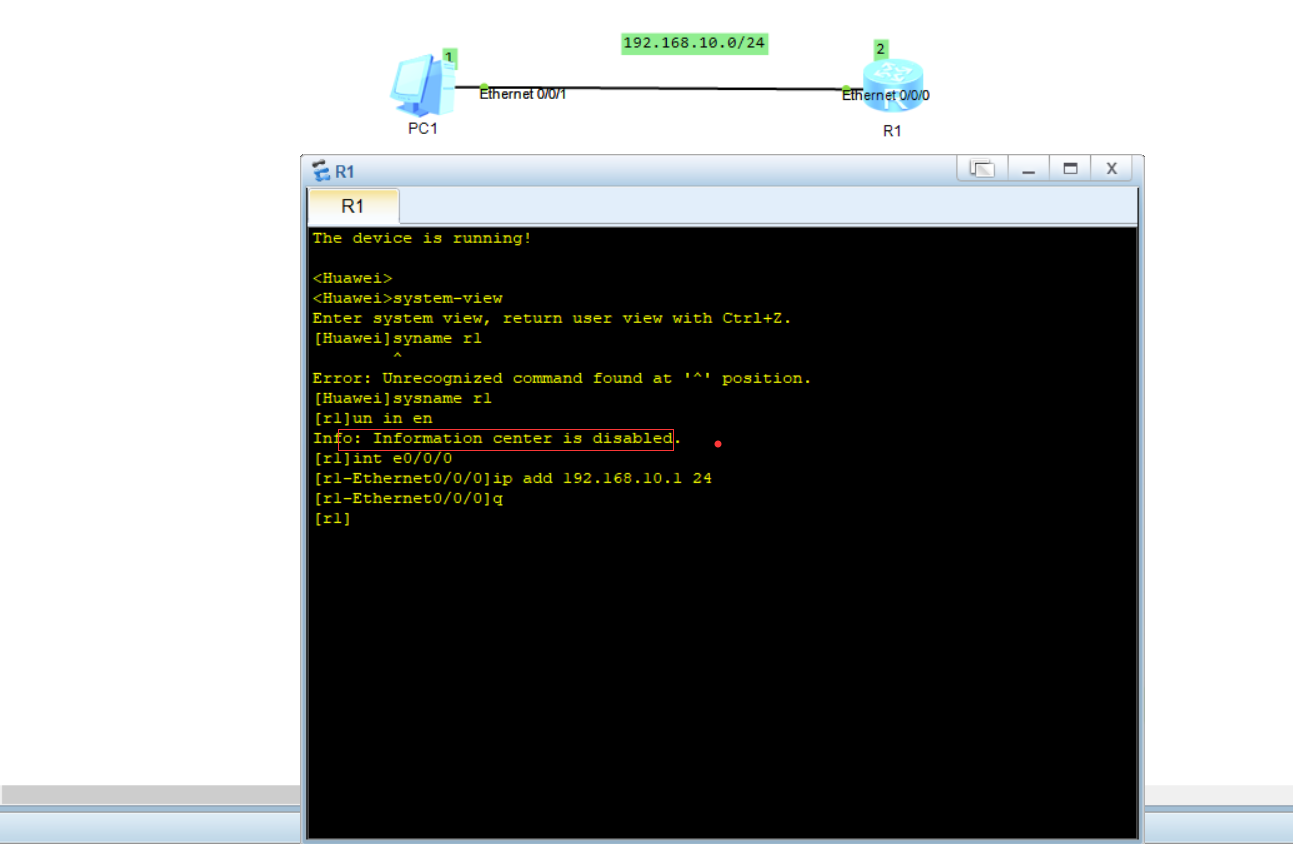
Task: Click the Ethernet 0/0/1 port label
Action: [523, 94]
